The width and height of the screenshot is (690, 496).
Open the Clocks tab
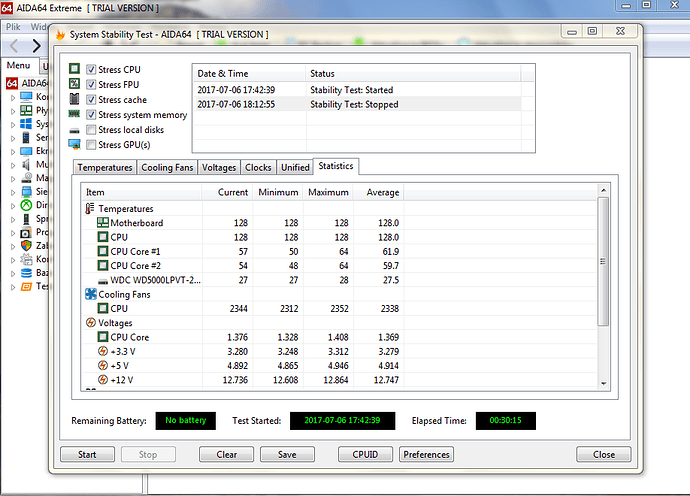tap(258, 167)
